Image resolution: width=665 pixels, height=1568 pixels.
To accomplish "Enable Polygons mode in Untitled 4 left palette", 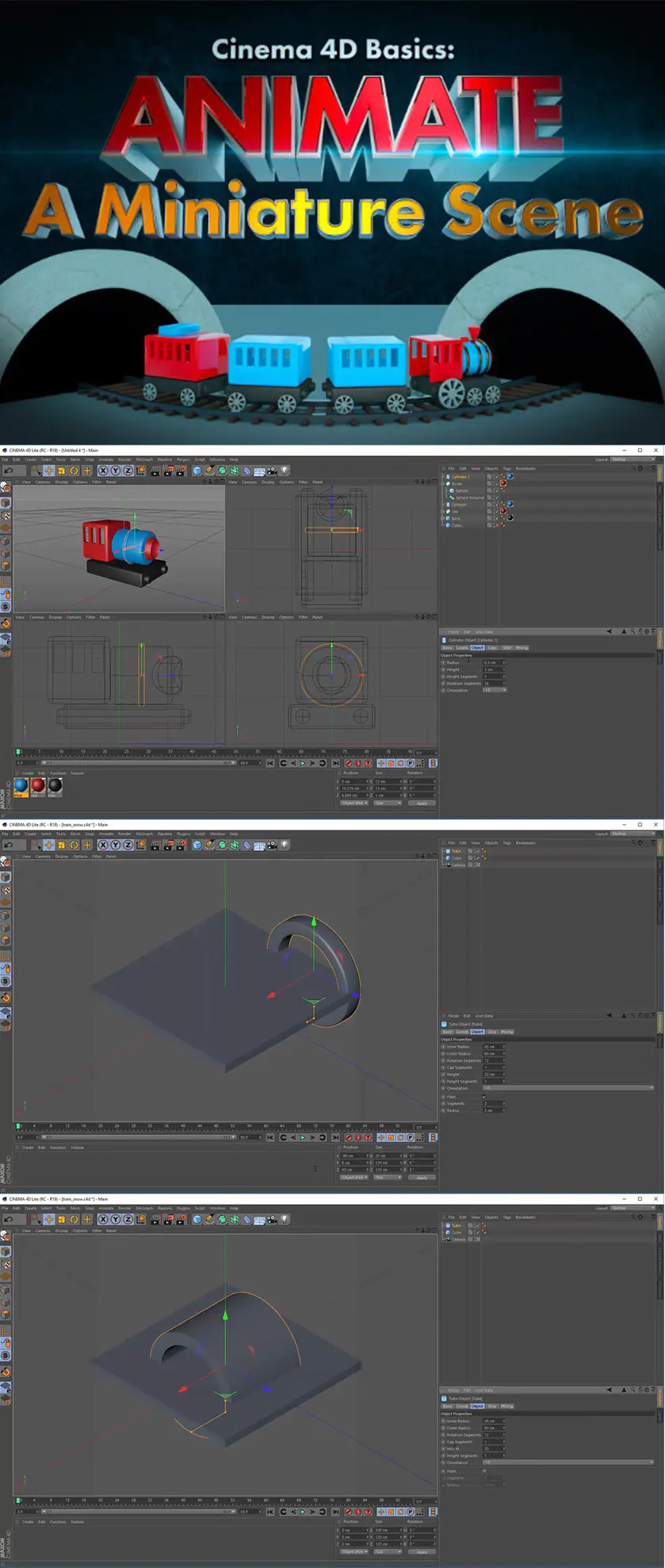I will (x=6, y=565).
